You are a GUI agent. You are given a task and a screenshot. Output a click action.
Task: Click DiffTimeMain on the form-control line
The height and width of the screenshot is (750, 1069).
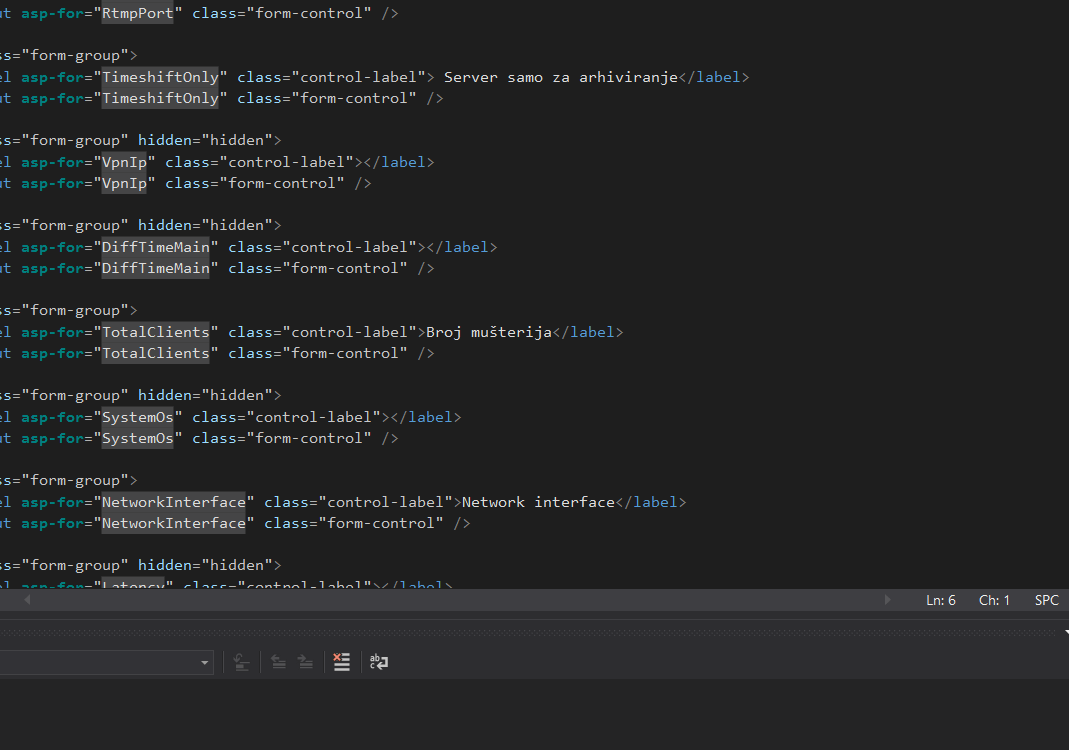tap(155, 268)
